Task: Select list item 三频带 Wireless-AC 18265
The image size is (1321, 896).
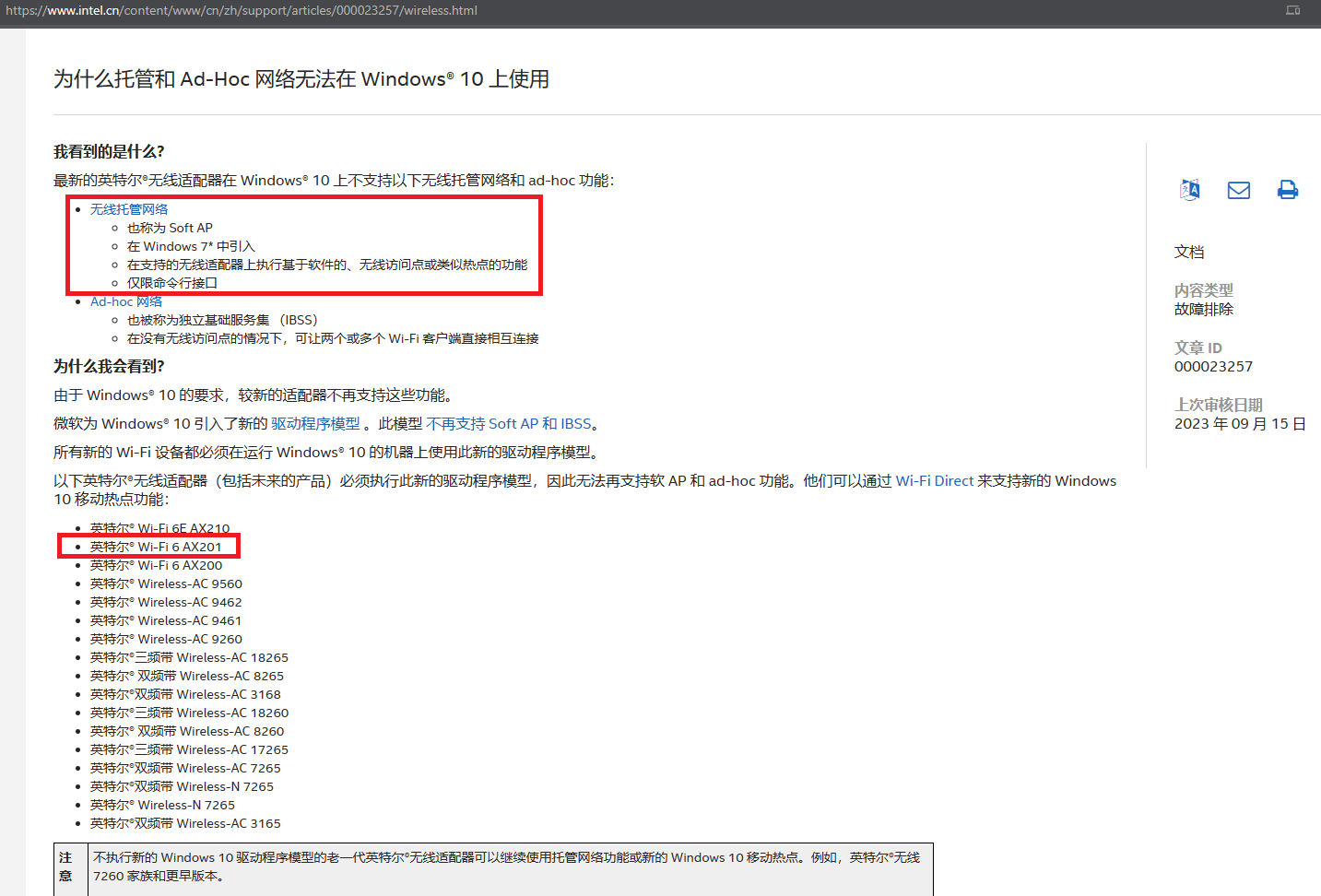Action: click(x=189, y=657)
